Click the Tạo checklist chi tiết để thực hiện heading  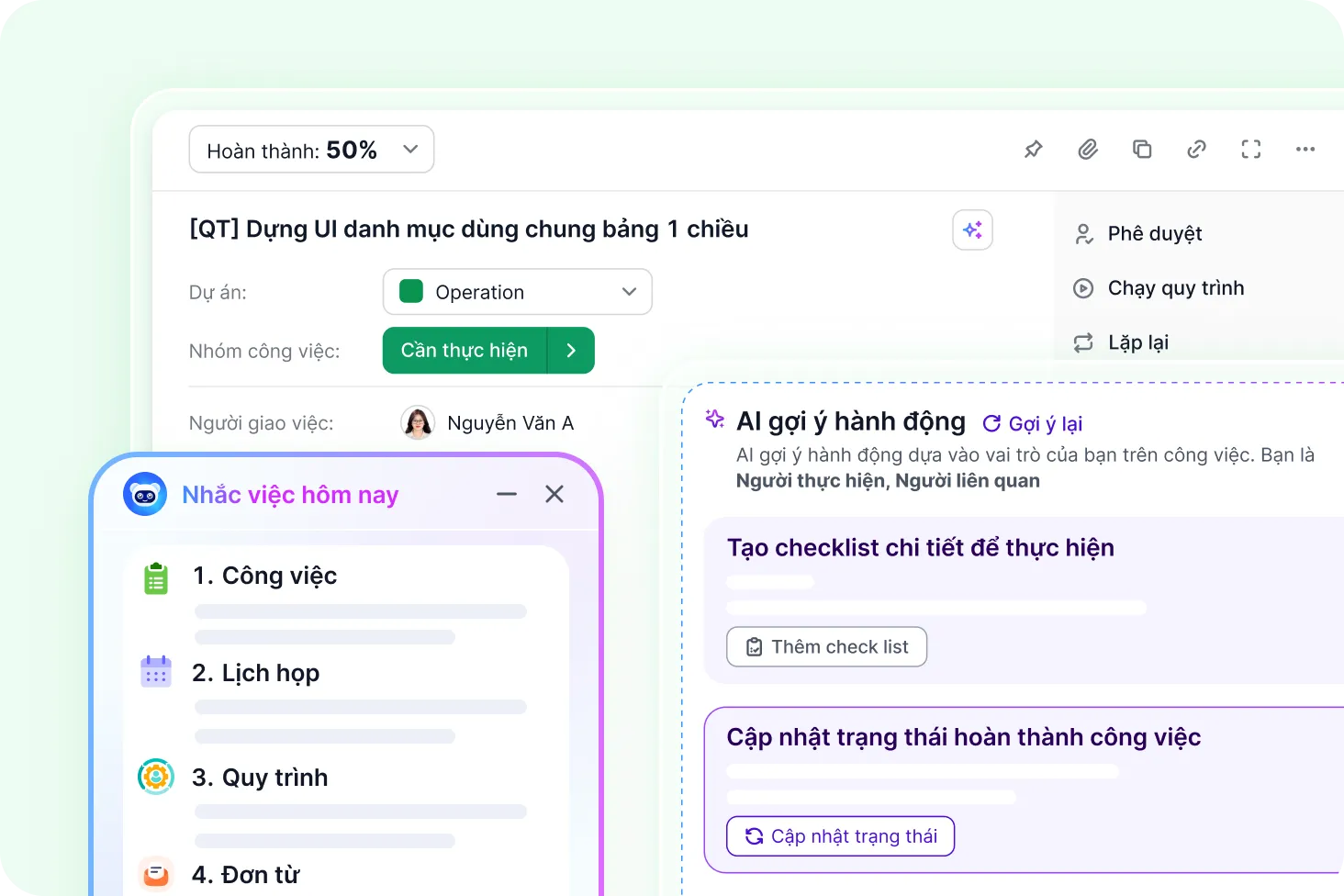(x=921, y=548)
